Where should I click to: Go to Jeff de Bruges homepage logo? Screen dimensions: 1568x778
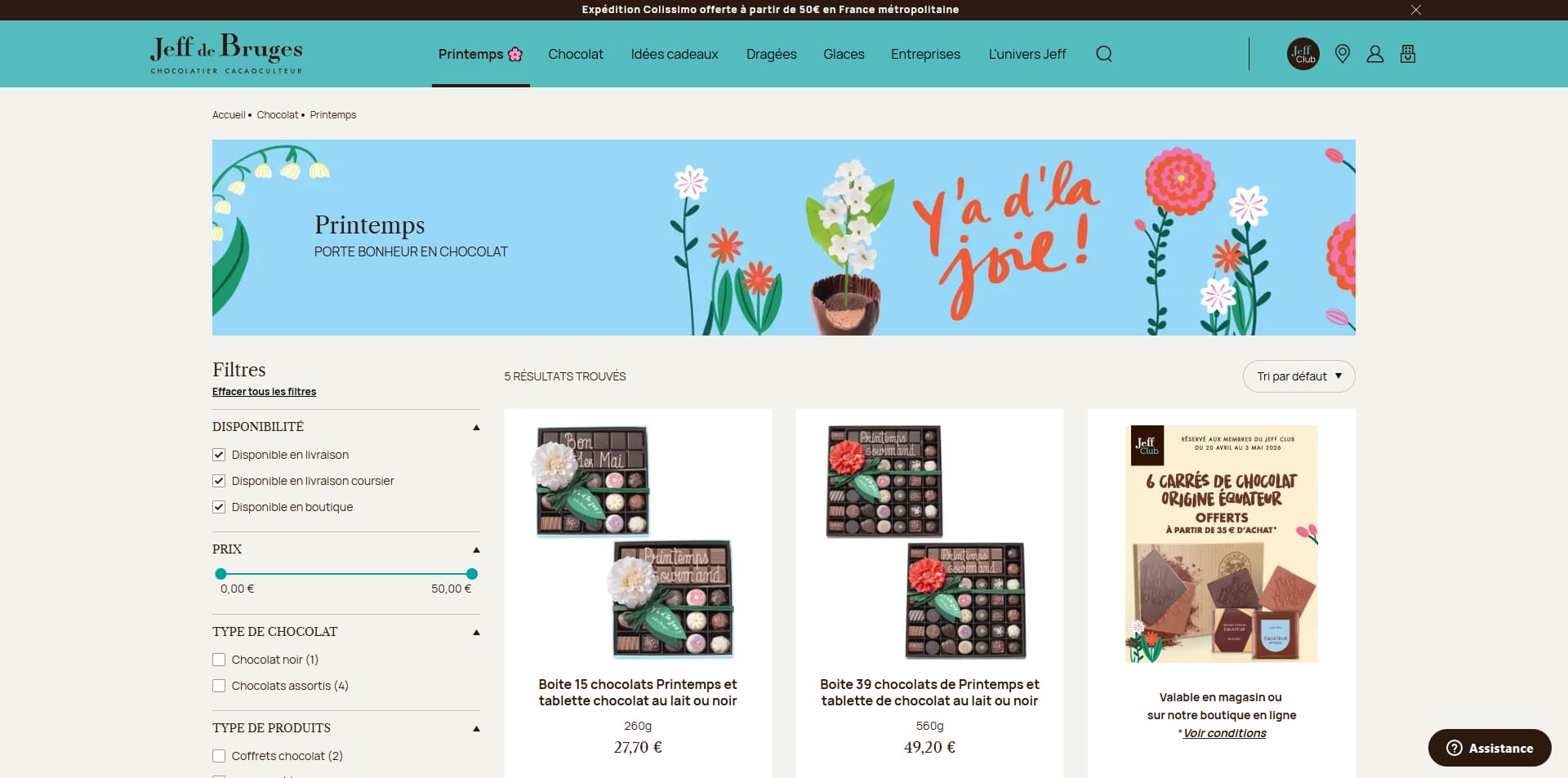coord(226,54)
